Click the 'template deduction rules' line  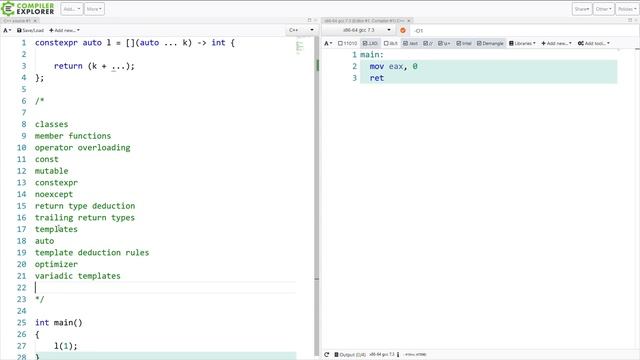92,253
